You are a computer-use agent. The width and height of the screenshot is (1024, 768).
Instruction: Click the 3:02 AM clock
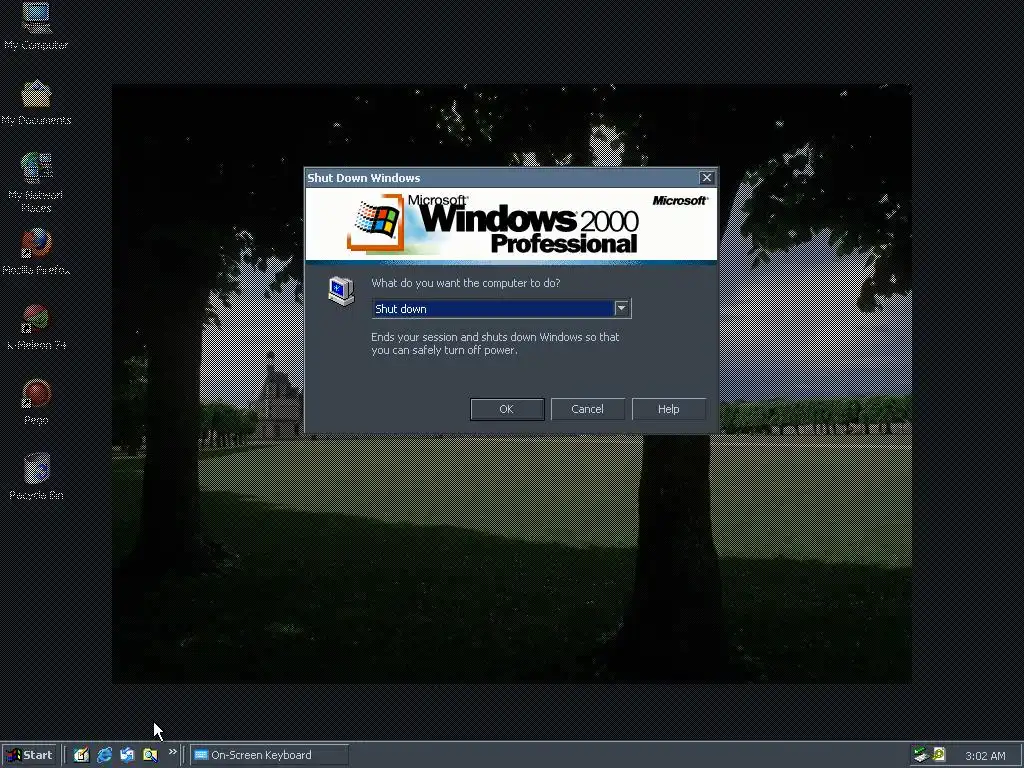coord(985,756)
